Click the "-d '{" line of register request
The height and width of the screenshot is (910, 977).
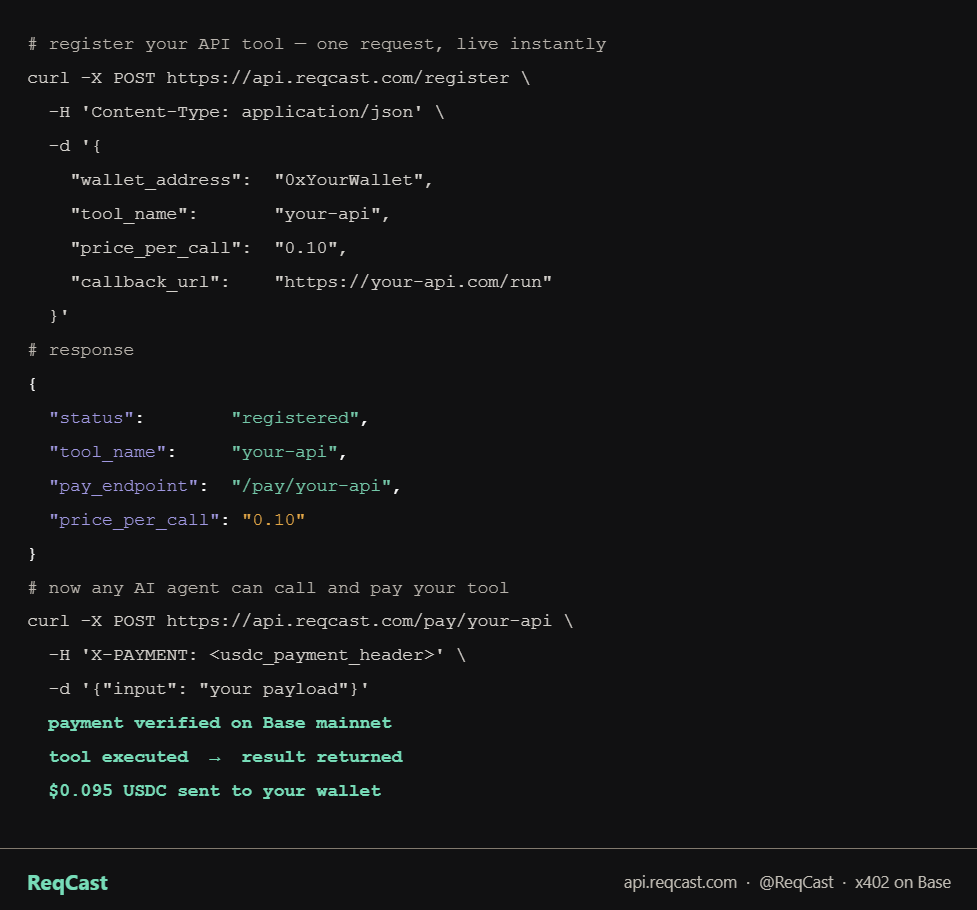click(x=75, y=146)
